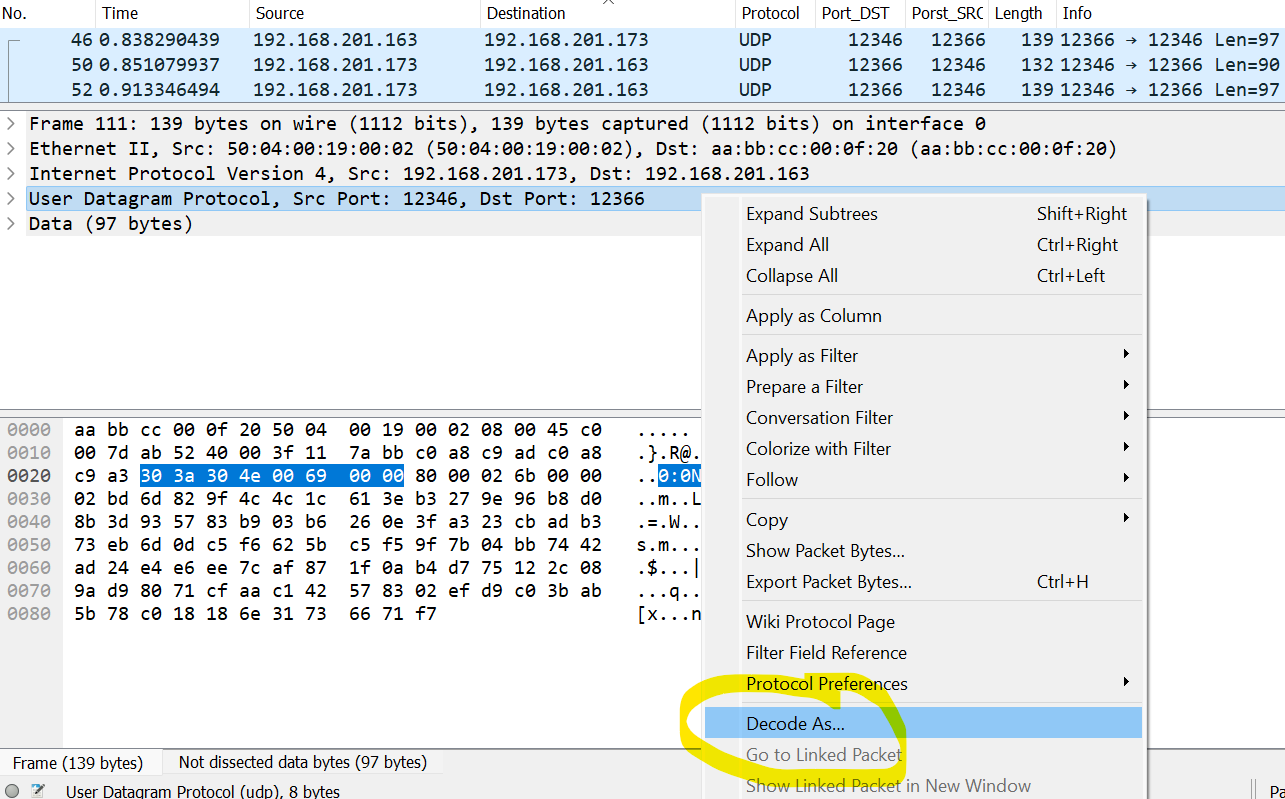Choose Expand Subtrees menu entry
This screenshot has height=799, width=1285.
click(923, 214)
